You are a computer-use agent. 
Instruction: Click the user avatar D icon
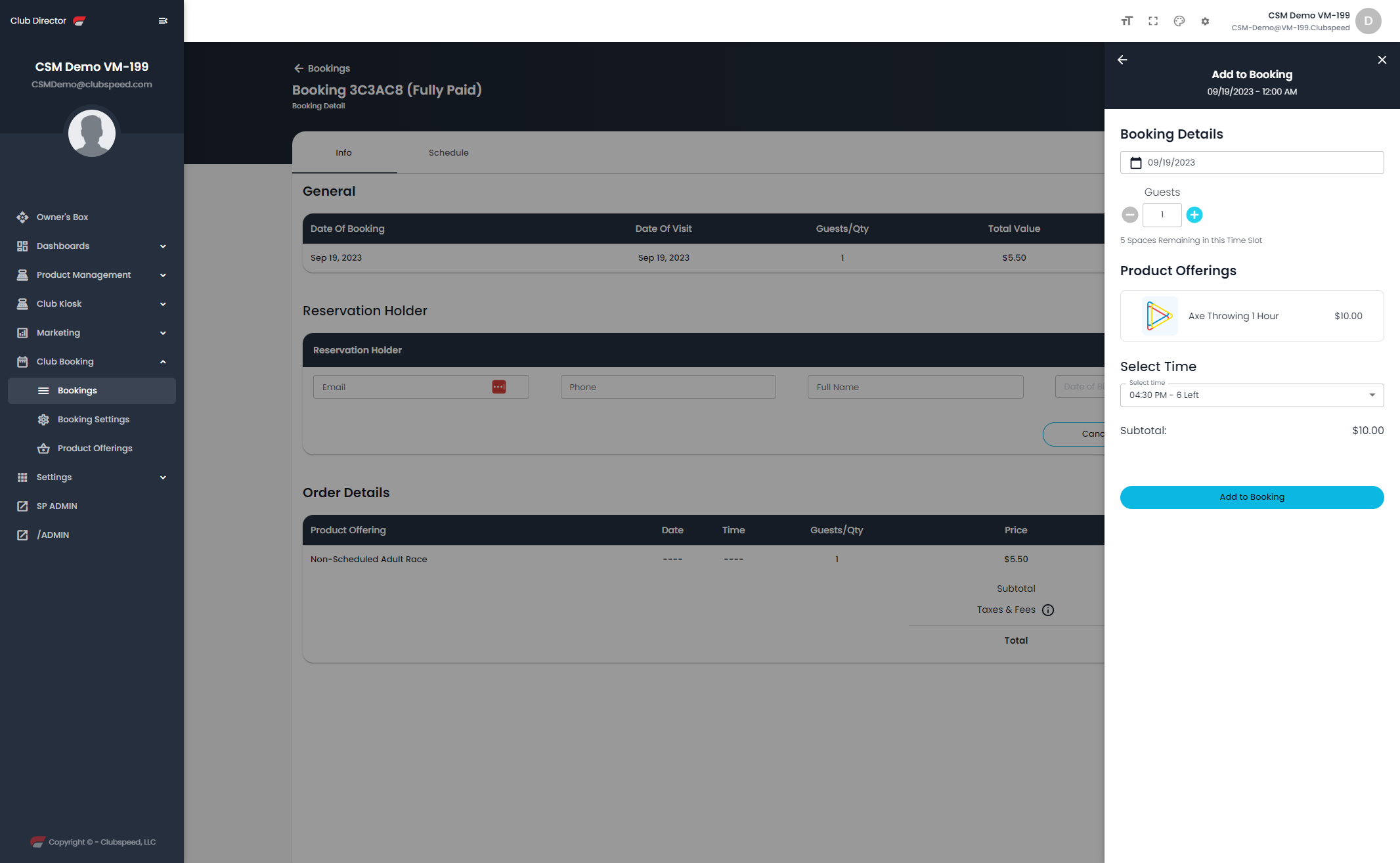tap(1368, 21)
